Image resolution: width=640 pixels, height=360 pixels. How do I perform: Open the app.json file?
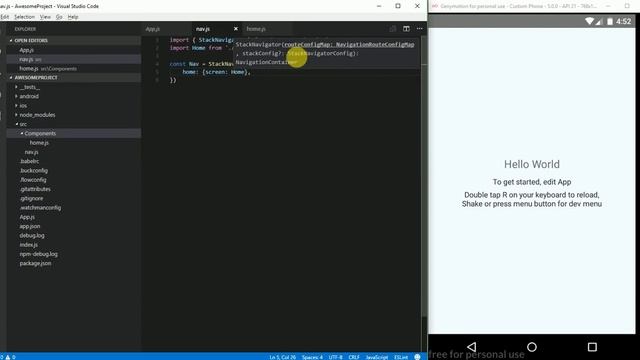(30, 226)
